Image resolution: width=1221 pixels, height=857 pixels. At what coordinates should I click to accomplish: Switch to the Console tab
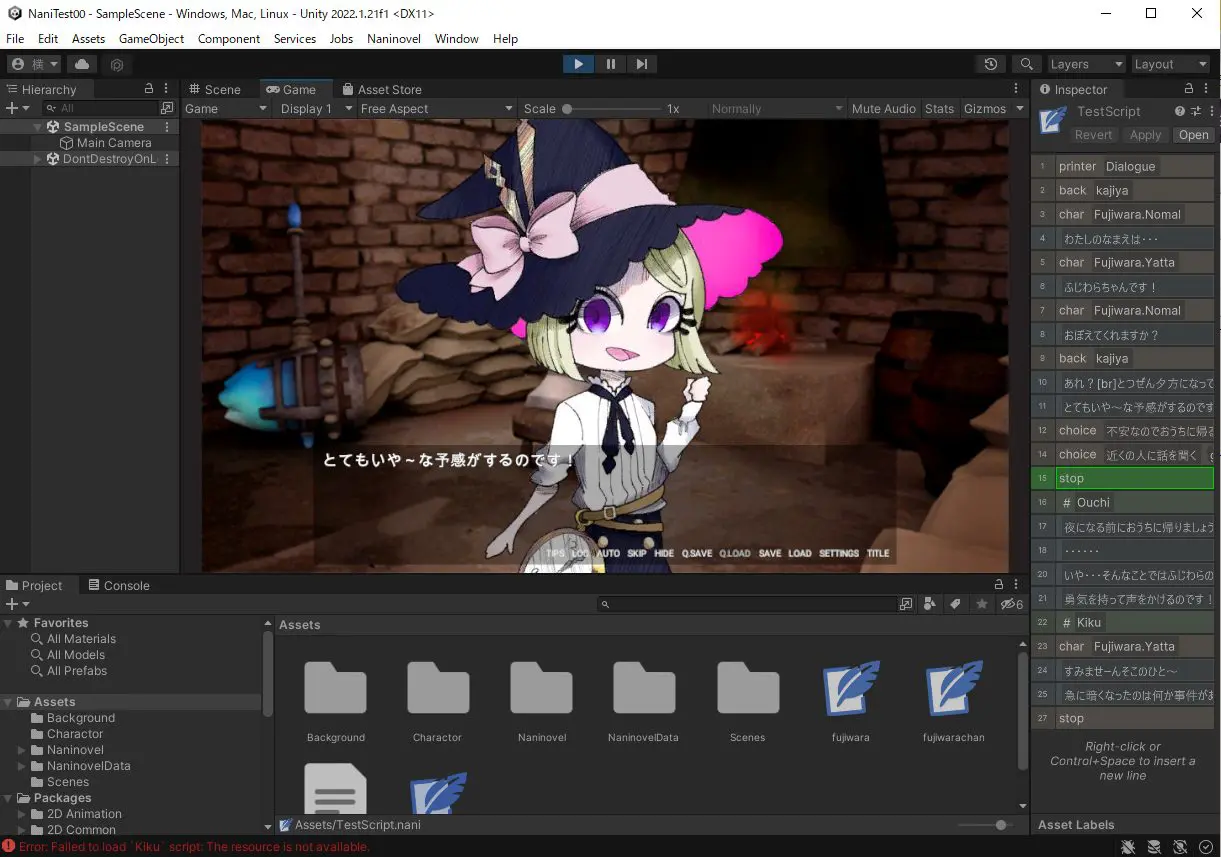tap(119, 585)
